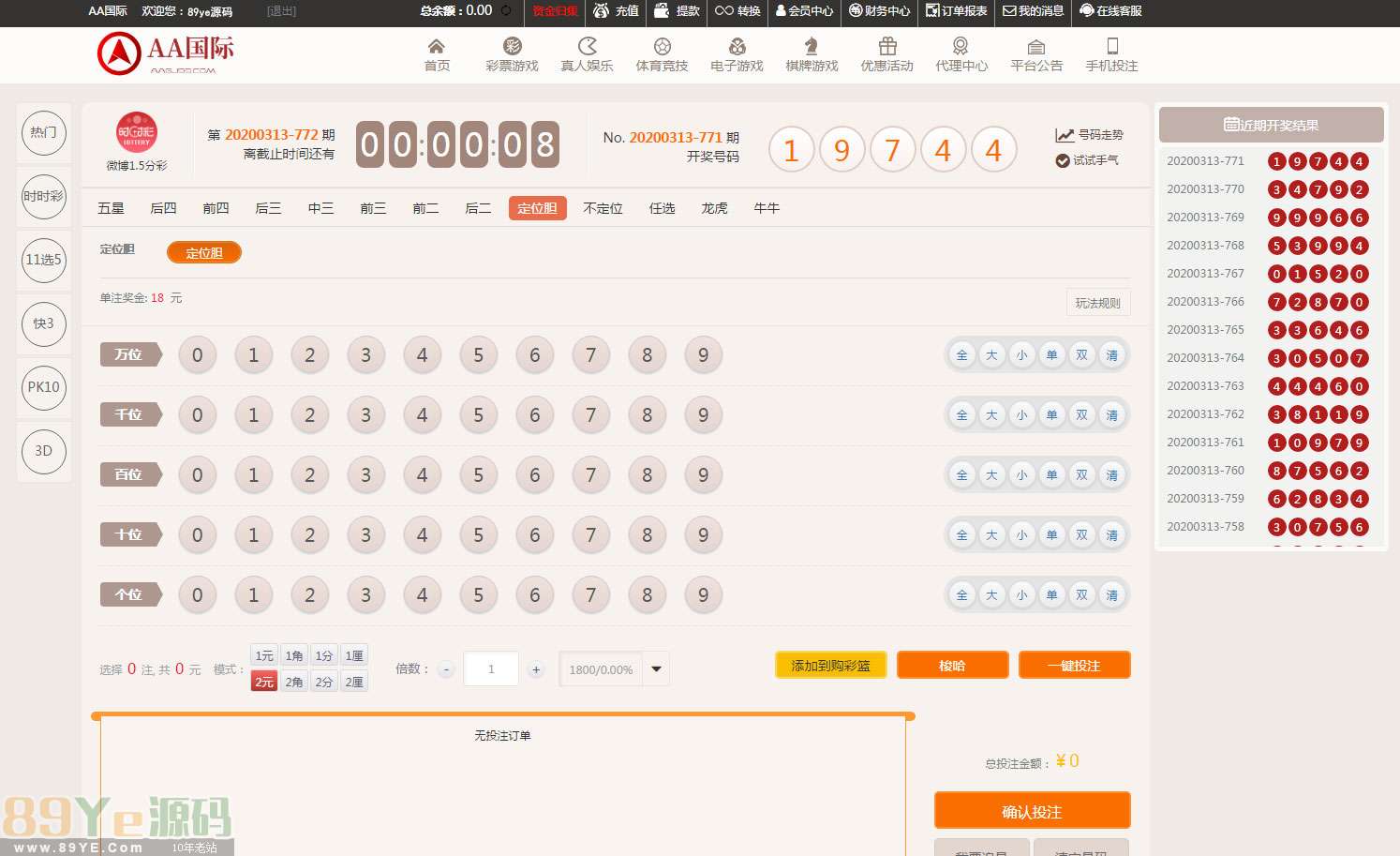The height and width of the screenshot is (856, 1400).
Task: Select the 热门 sidebar category
Action: click(x=43, y=132)
